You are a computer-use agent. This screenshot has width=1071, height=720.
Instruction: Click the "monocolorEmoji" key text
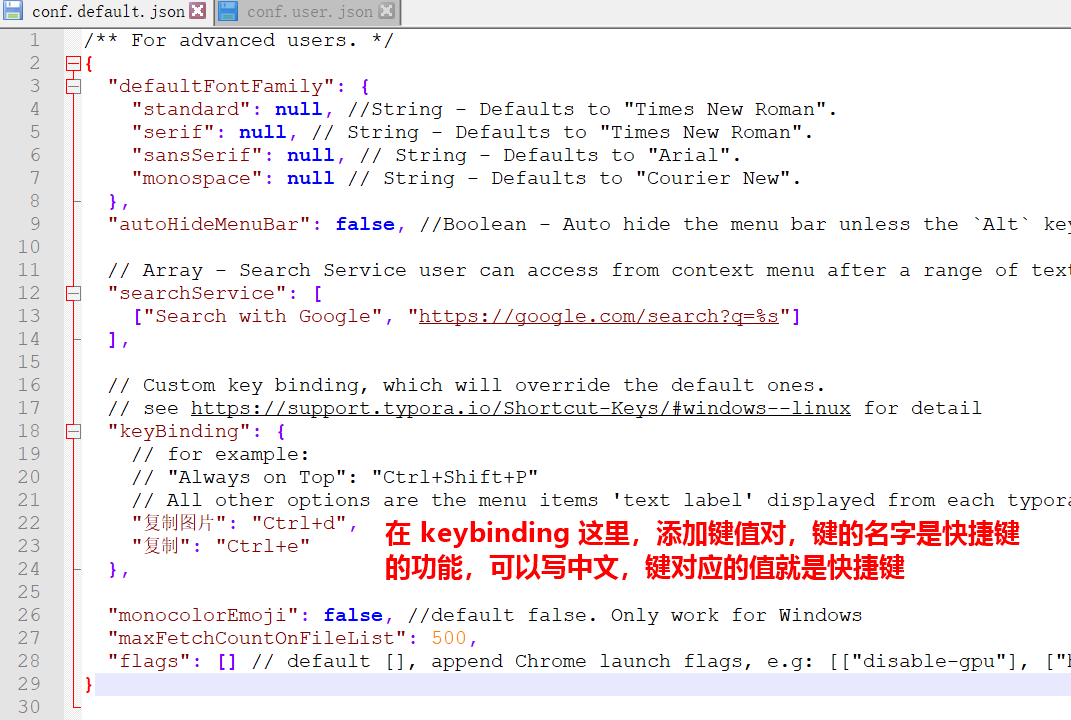point(203,615)
